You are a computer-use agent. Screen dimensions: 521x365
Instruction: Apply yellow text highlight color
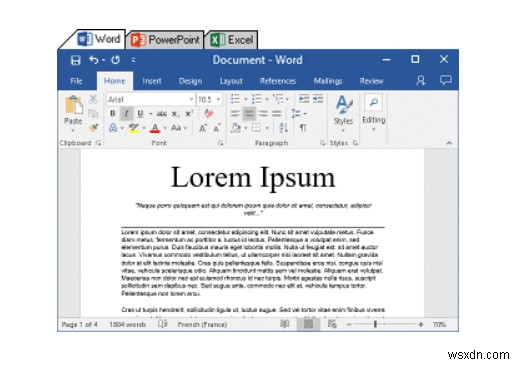coord(134,128)
